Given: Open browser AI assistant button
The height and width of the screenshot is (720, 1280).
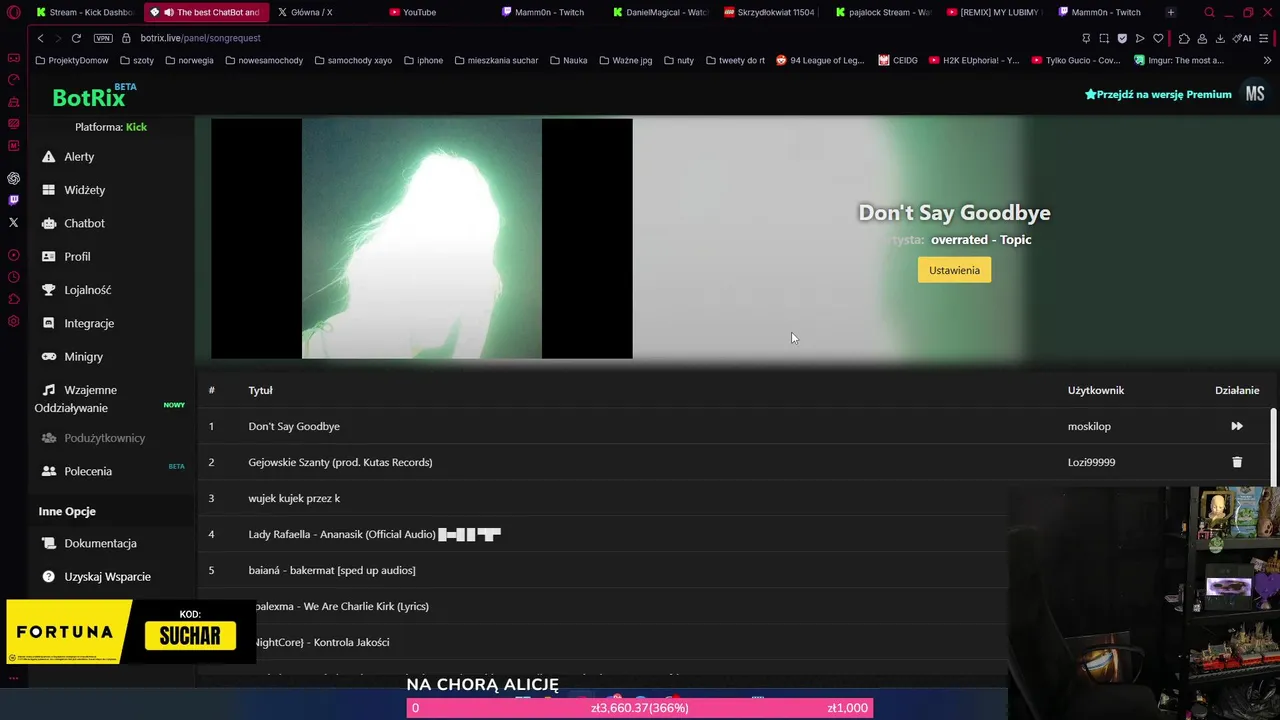Looking at the screenshot, I should pyautogui.click(x=1242, y=38).
